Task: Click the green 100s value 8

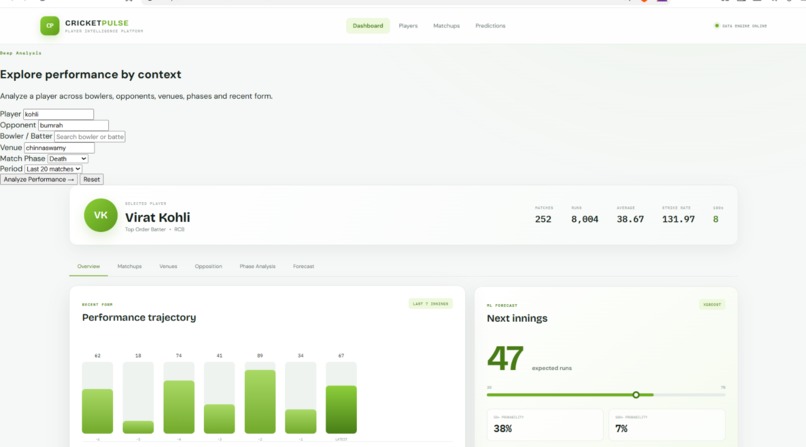Action: pos(716,219)
